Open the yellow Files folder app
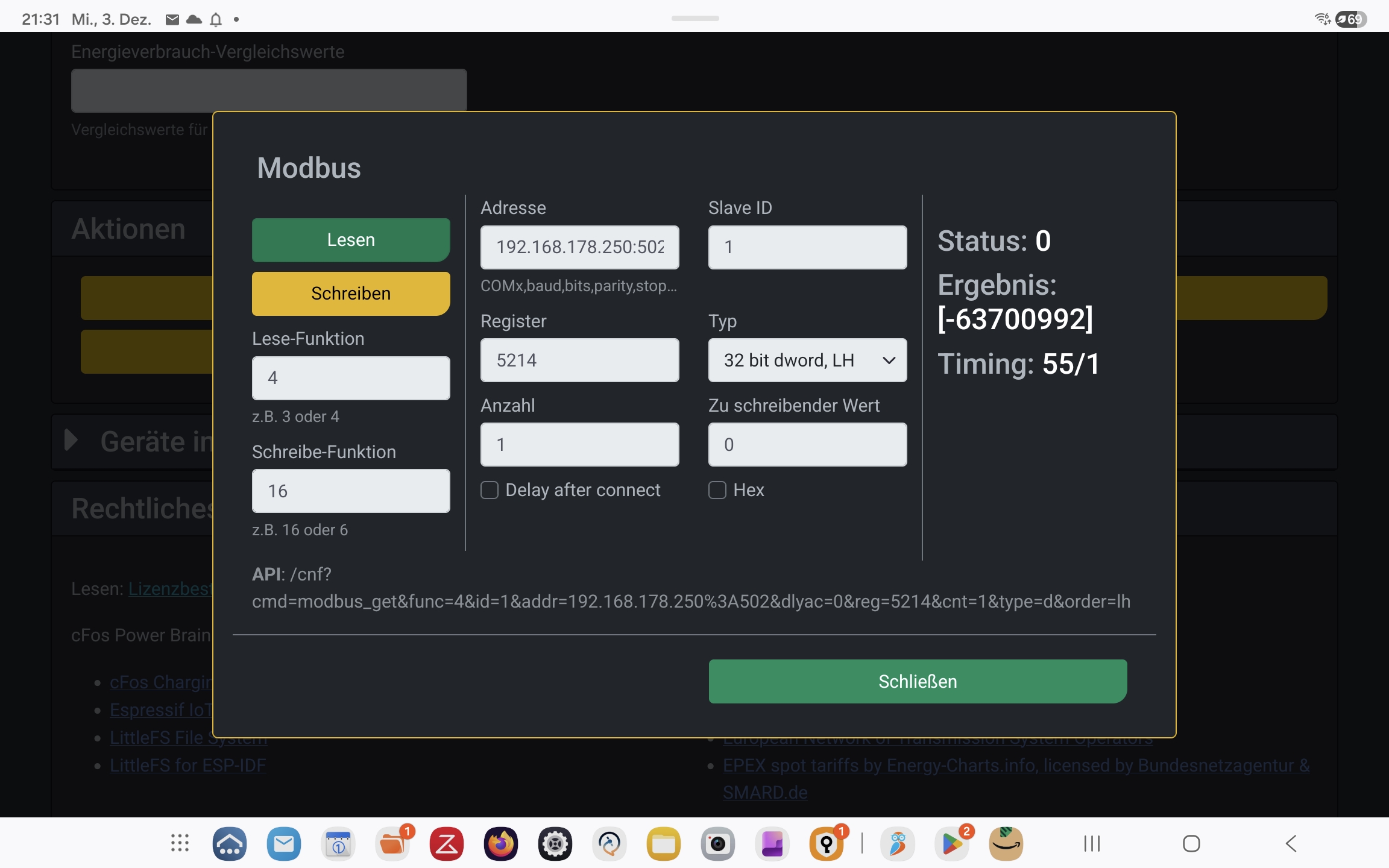 click(x=663, y=843)
